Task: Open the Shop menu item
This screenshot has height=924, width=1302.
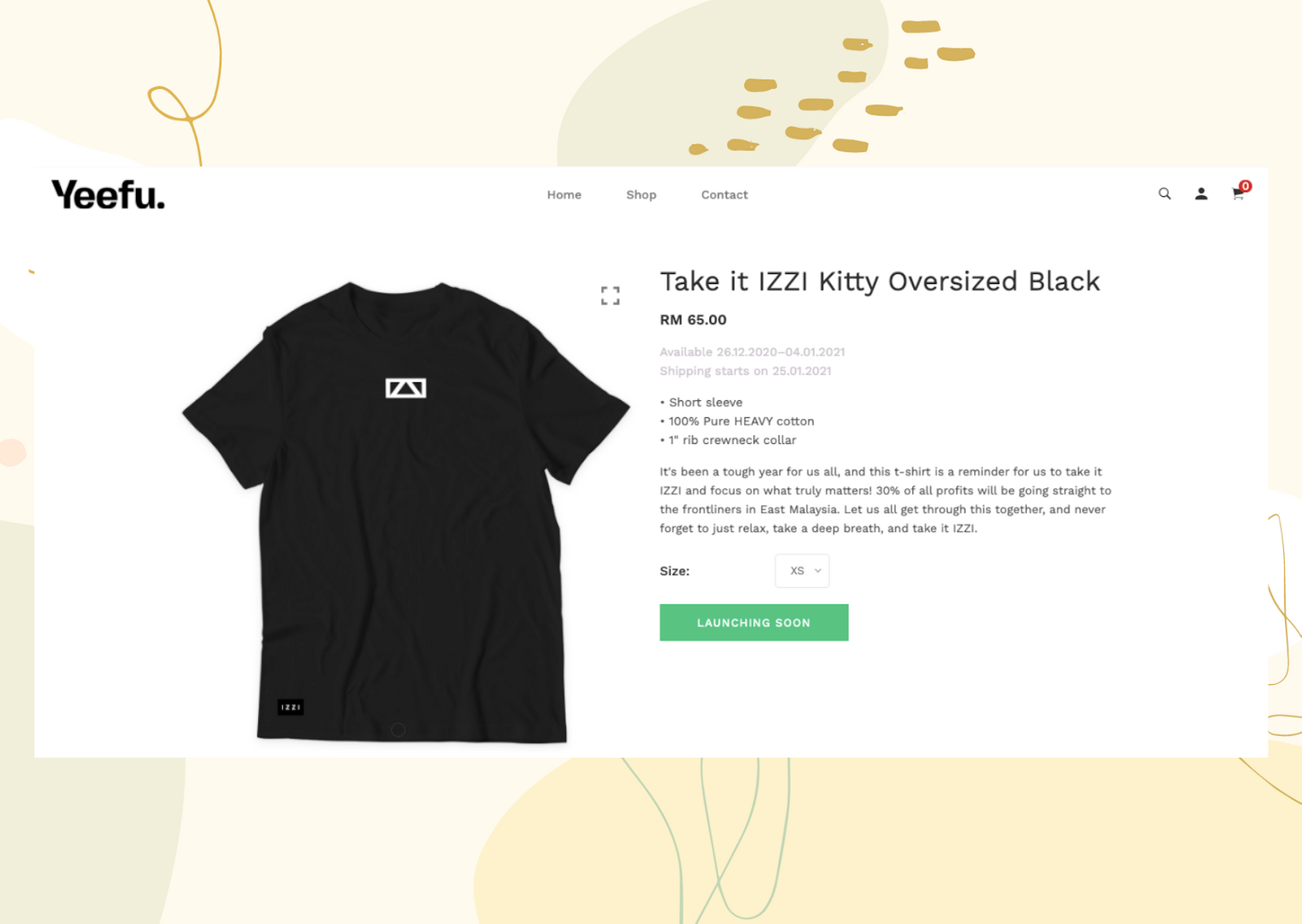Action: coord(641,194)
